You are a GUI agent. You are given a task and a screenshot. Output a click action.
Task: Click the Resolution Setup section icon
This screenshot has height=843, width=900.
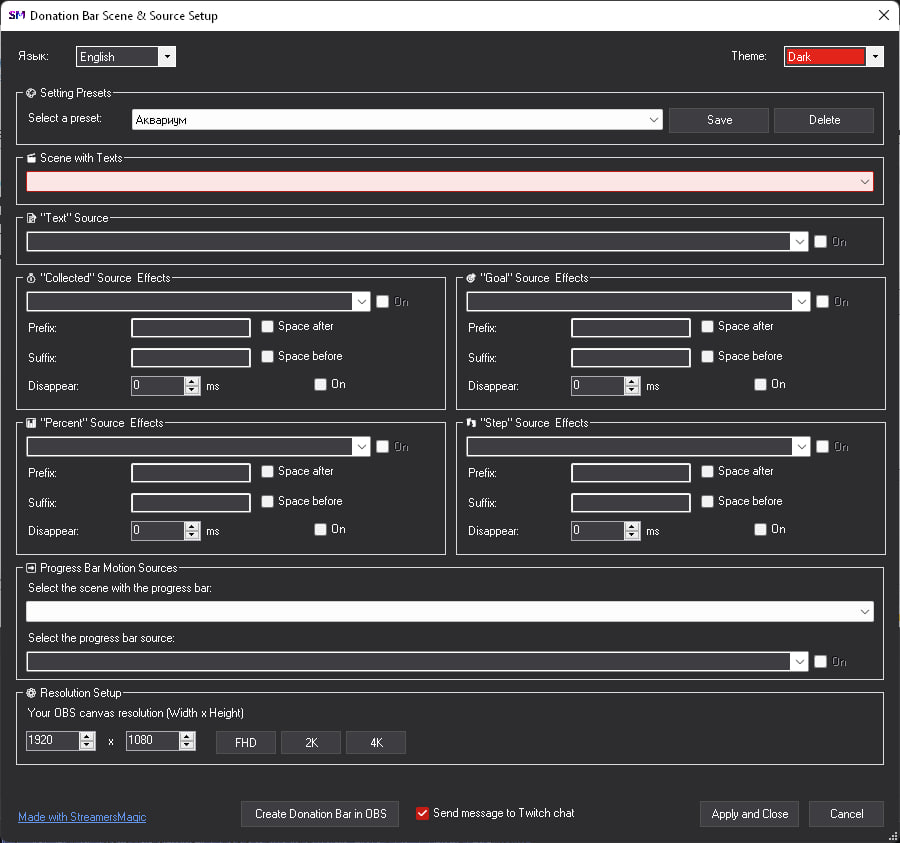(31, 693)
